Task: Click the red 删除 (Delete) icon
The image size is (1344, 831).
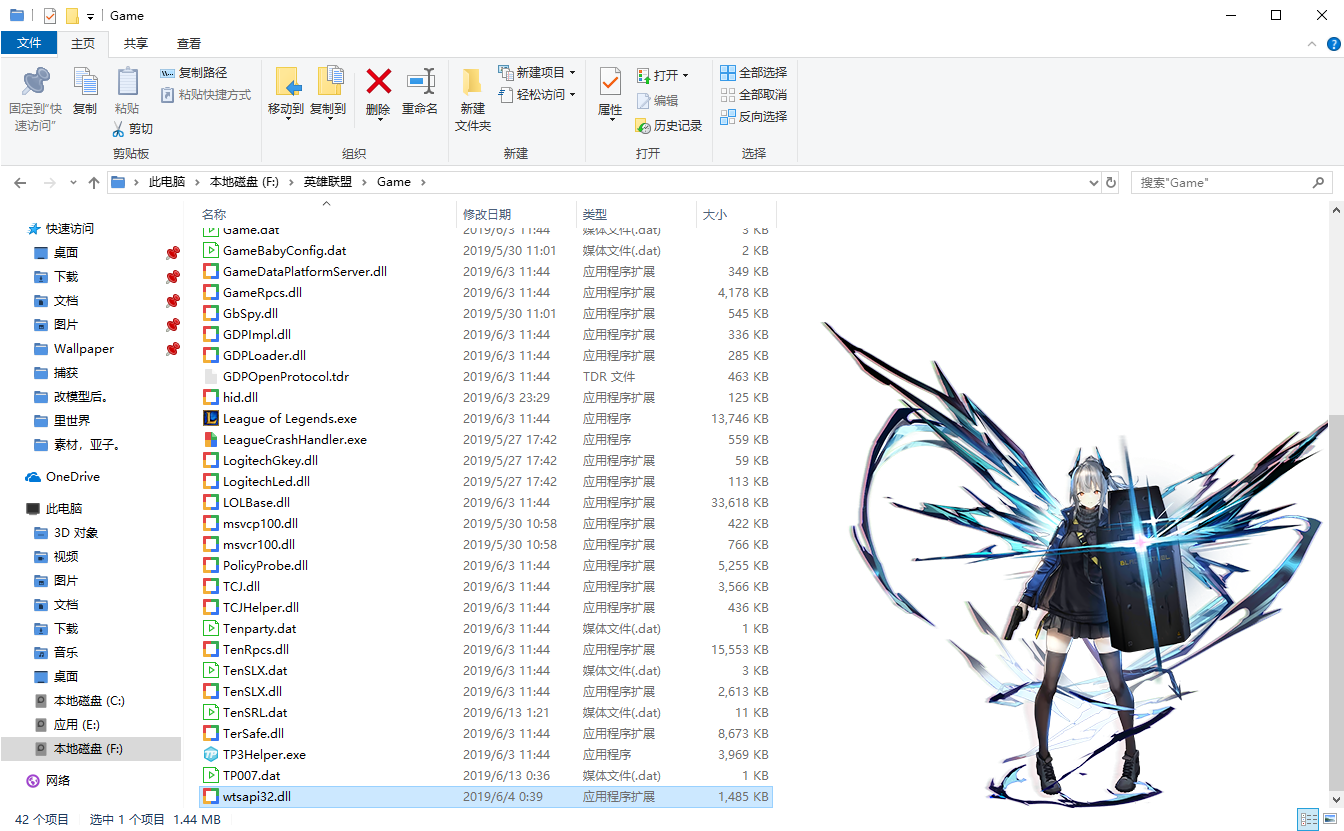Action: pos(378,82)
